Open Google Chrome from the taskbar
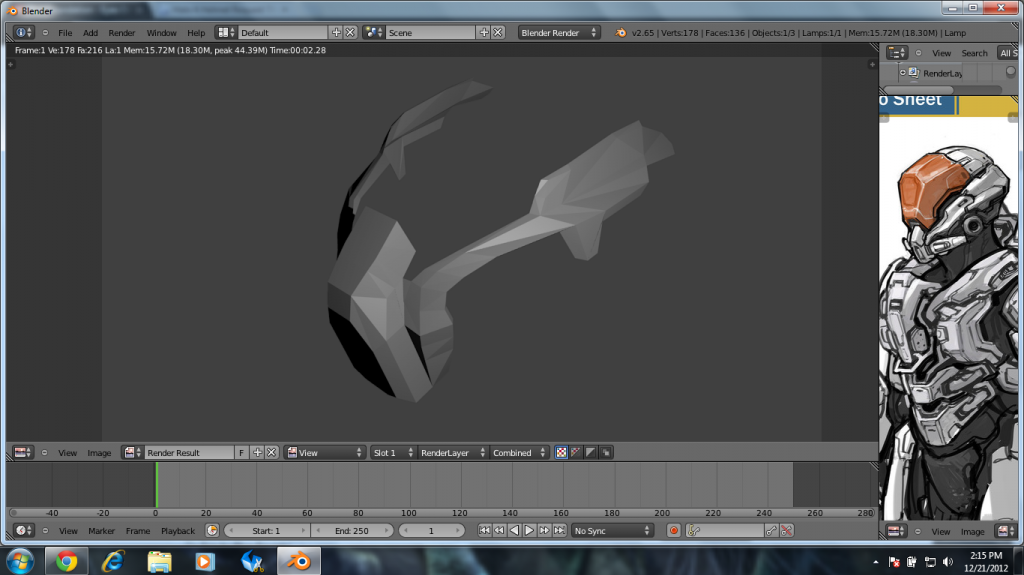1024x575 pixels. coord(67,560)
